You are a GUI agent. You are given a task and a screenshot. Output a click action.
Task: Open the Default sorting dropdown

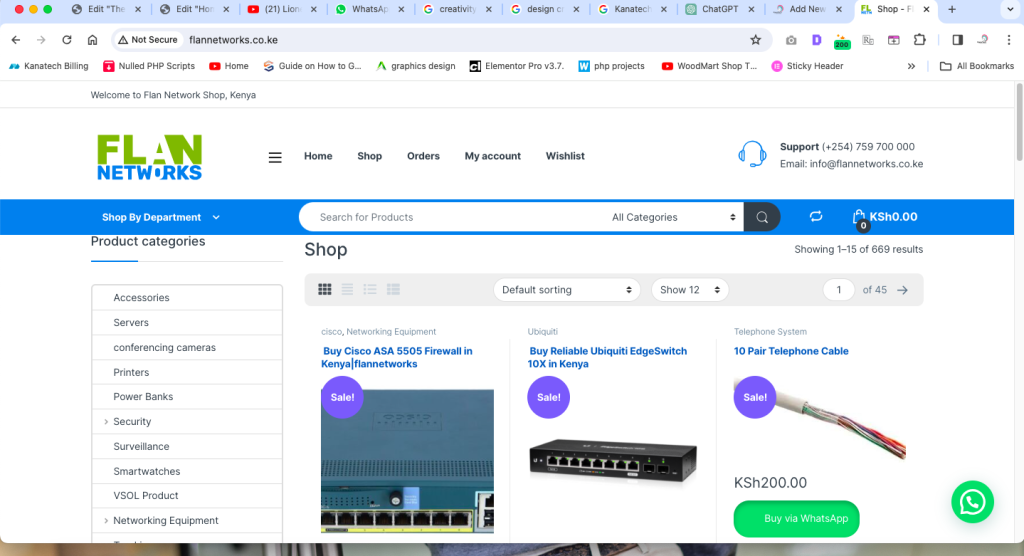[x=567, y=290]
